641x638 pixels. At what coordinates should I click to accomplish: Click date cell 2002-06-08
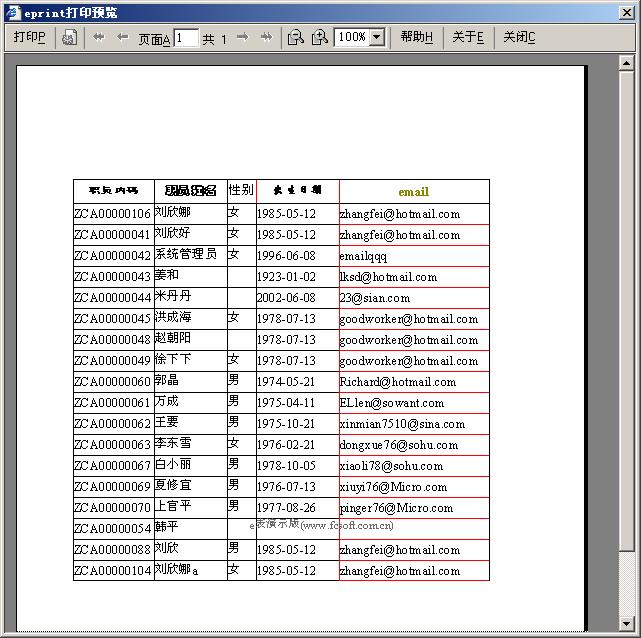tap(298, 298)
